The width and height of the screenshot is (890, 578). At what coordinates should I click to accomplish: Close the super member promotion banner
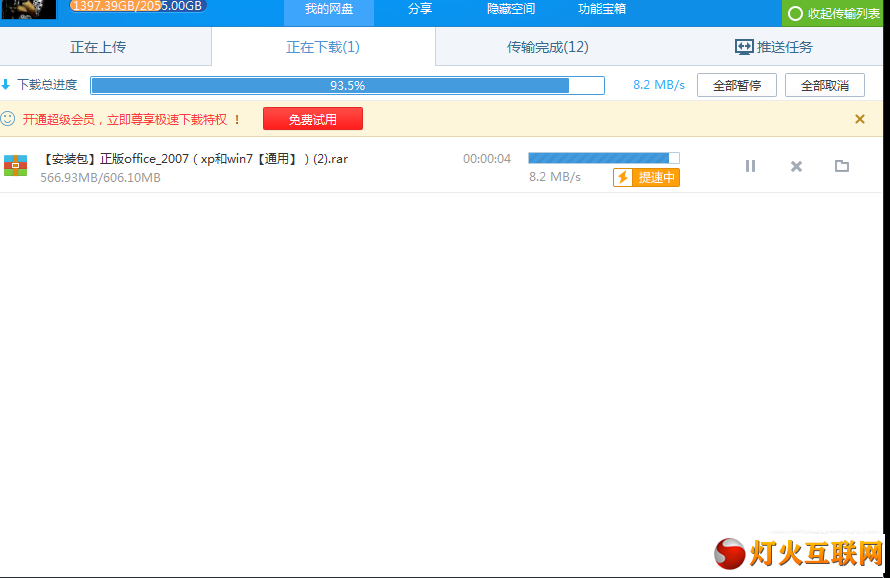[x=860, y=119]
